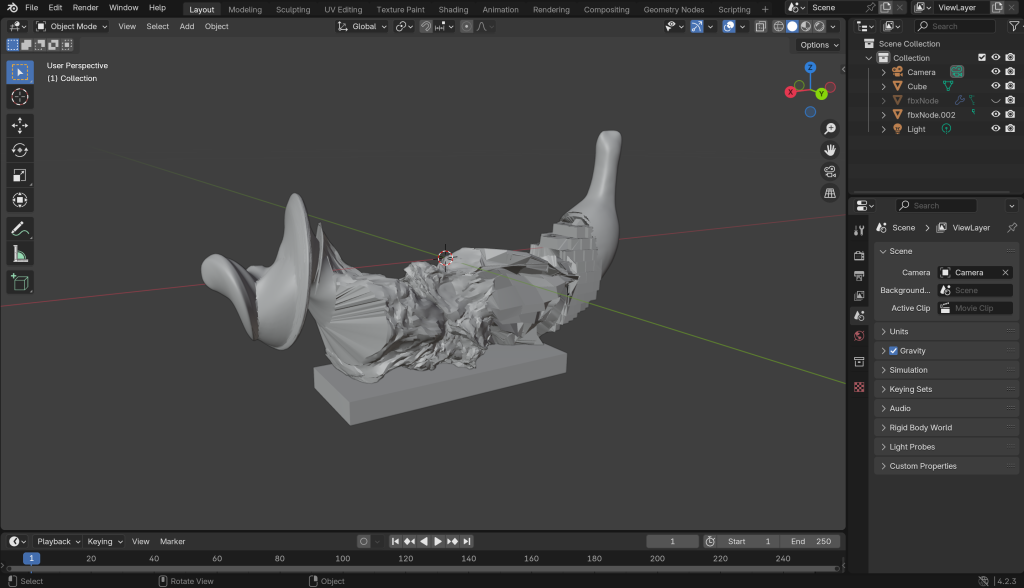Viewport: 1024px width, 588px height.
Task: Open the Render menu
Action: point(86,8)
